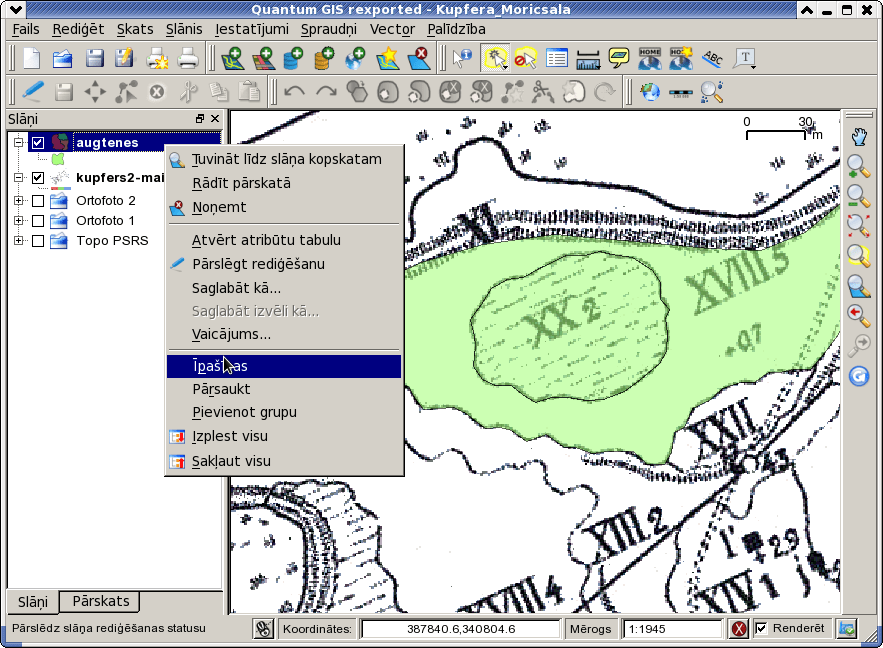Click the Remove Layer toolbar icon
The image size is (883, 648).
tap(418, 58)
